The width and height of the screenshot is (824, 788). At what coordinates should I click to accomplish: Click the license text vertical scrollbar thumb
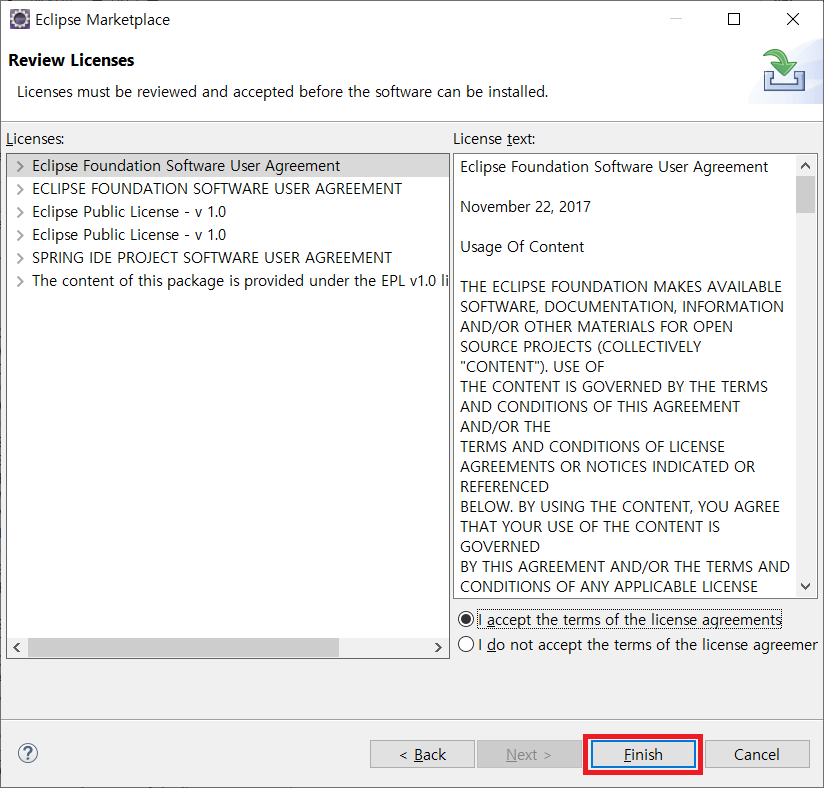point(805,195)
